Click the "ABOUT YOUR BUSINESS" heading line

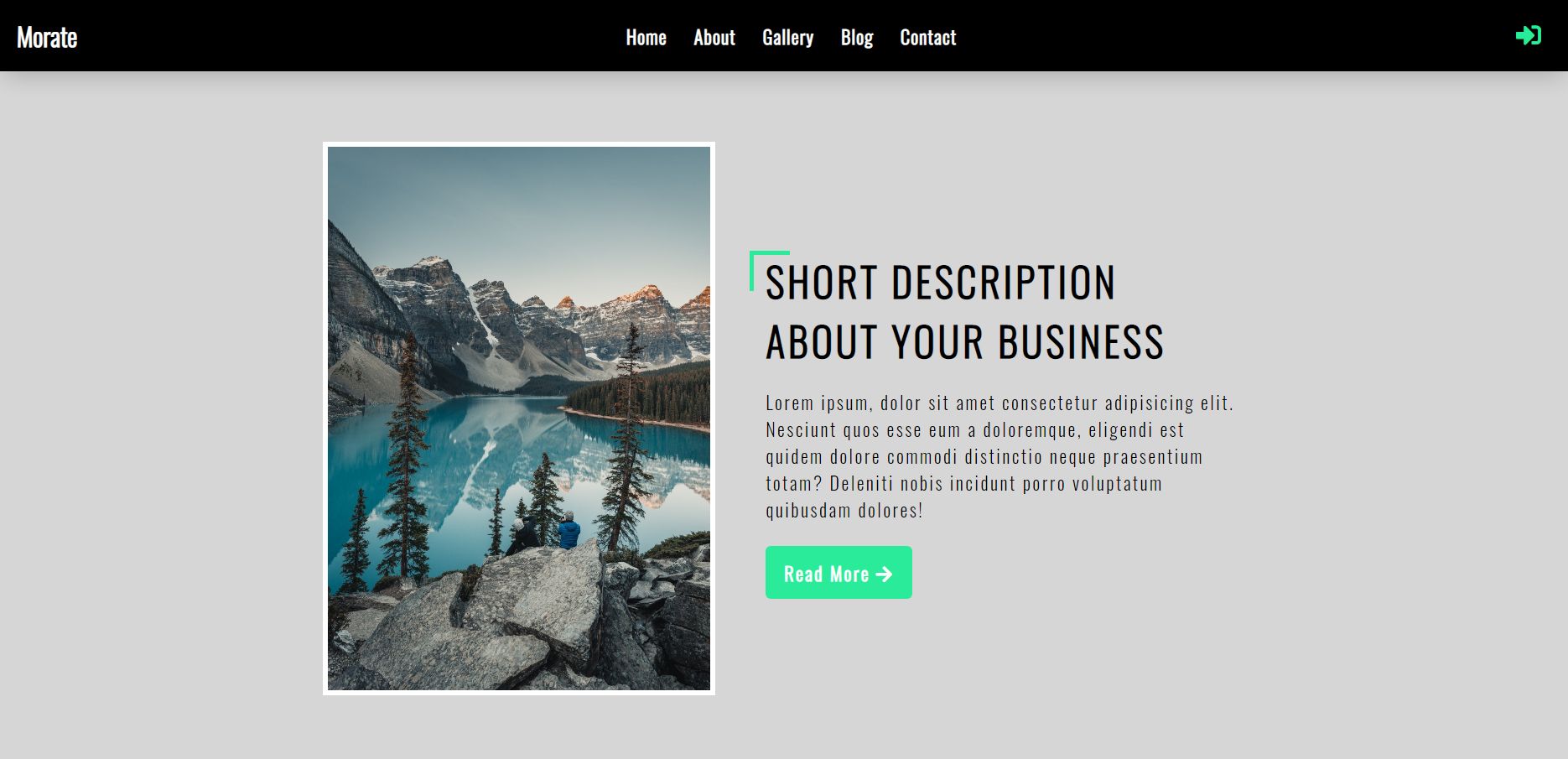(964, 342)
